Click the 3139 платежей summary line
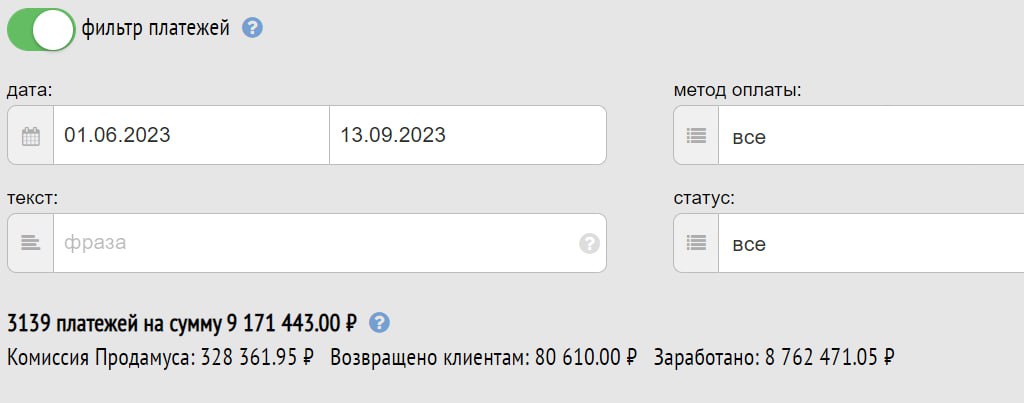 [182, 323]
